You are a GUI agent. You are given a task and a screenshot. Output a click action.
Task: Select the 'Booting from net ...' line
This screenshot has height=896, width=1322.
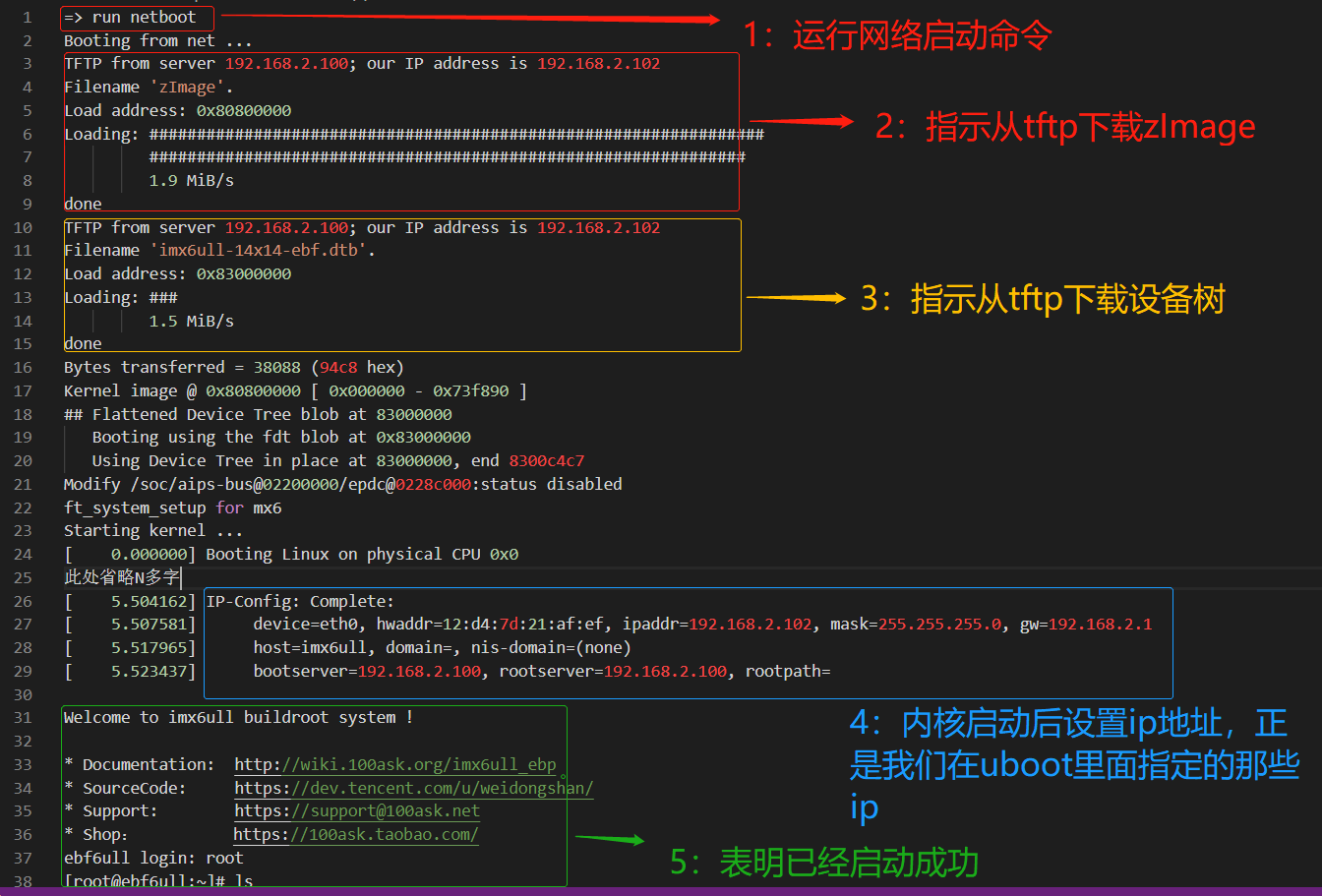(158, 40)
